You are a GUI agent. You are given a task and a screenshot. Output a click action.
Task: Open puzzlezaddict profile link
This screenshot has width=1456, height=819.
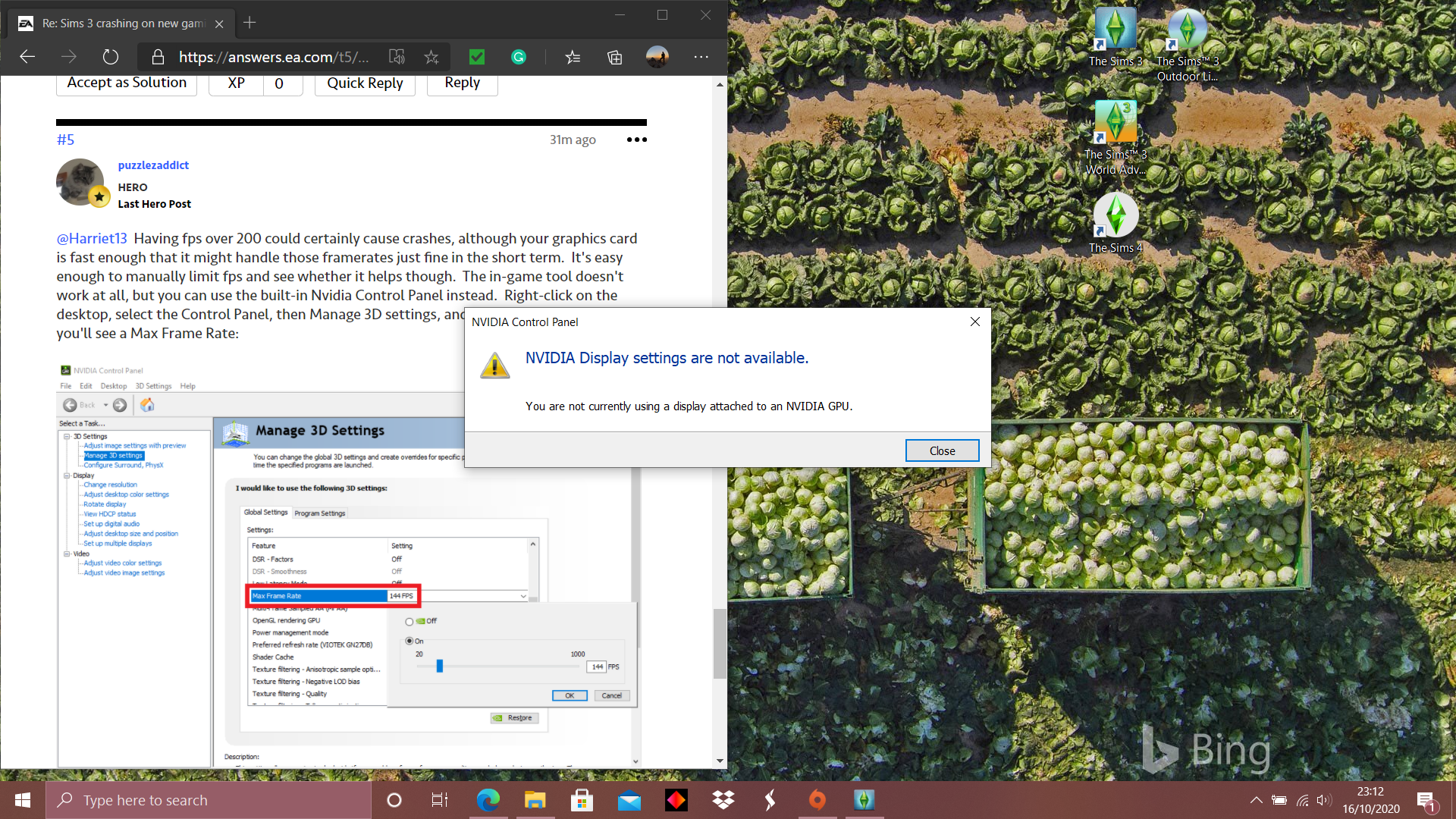click(153, 165)
